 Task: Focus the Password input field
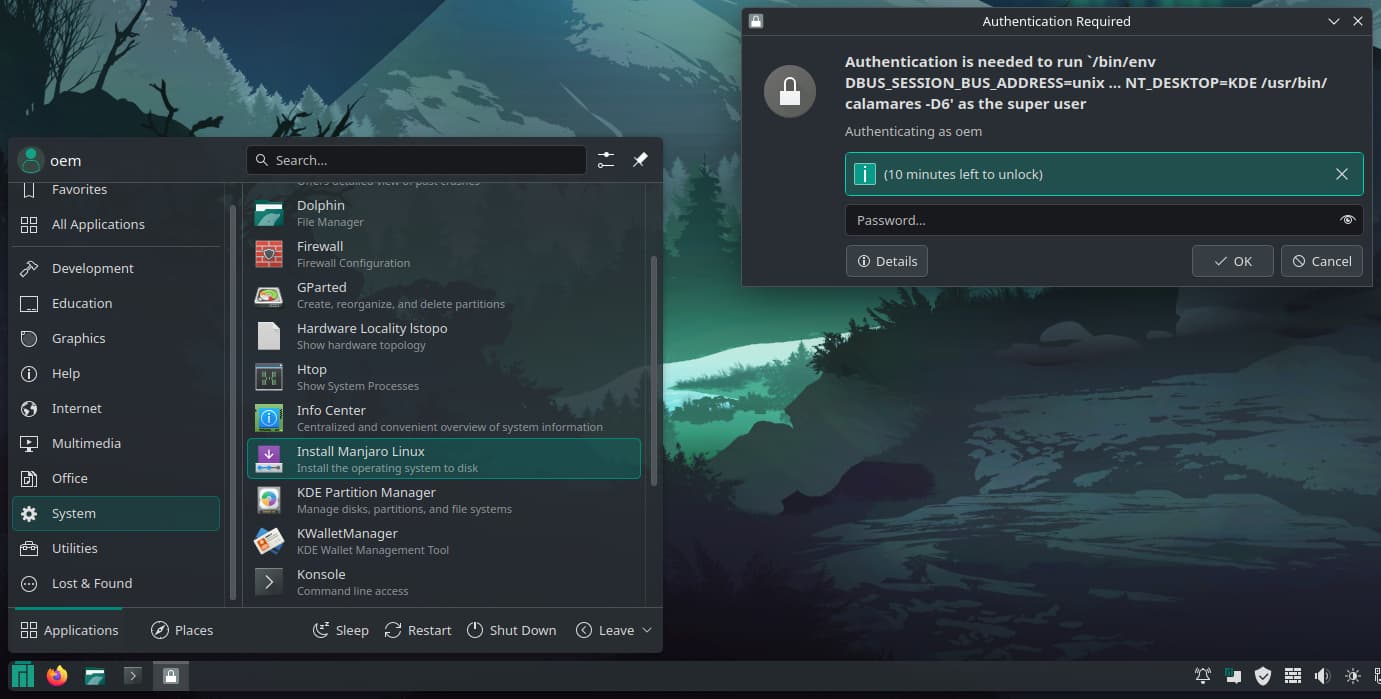[x=1104, y=220]
